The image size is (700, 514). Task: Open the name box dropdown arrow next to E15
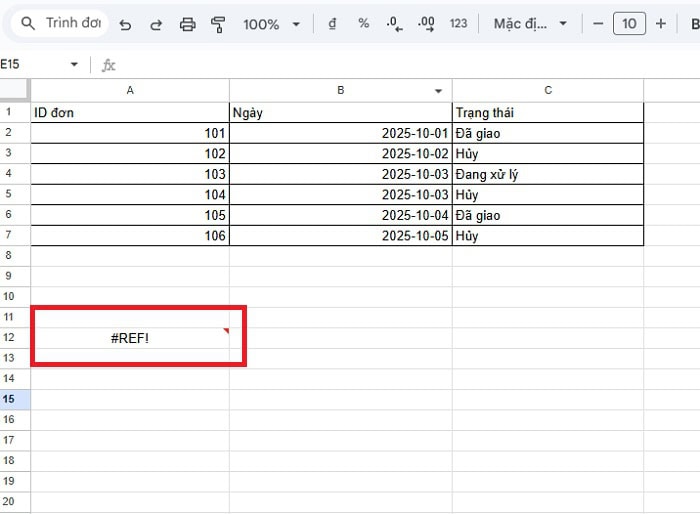pos(74,65)
